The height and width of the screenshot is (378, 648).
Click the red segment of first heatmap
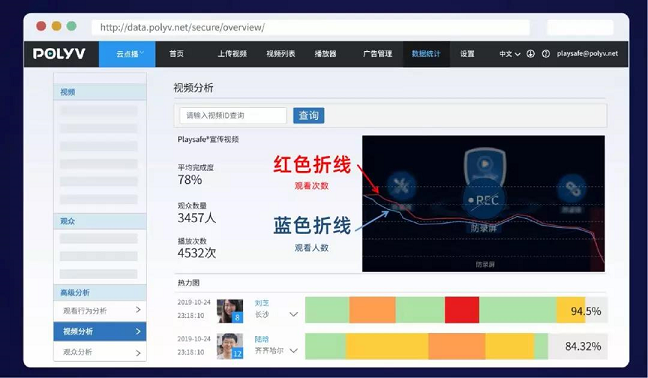(462, 310)
